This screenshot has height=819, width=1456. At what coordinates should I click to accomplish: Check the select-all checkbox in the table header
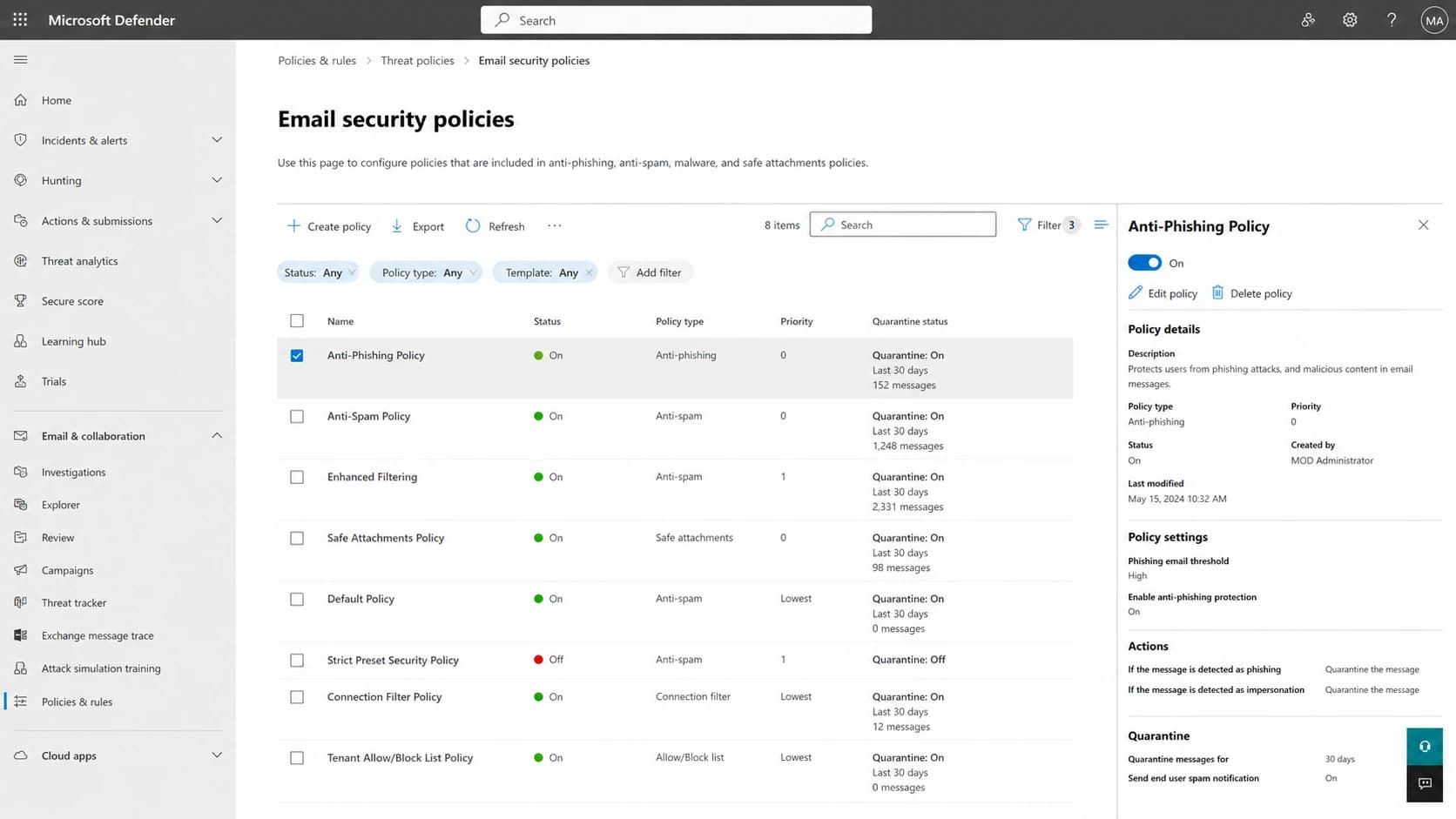pyautogui.click(x=297, y=321)
